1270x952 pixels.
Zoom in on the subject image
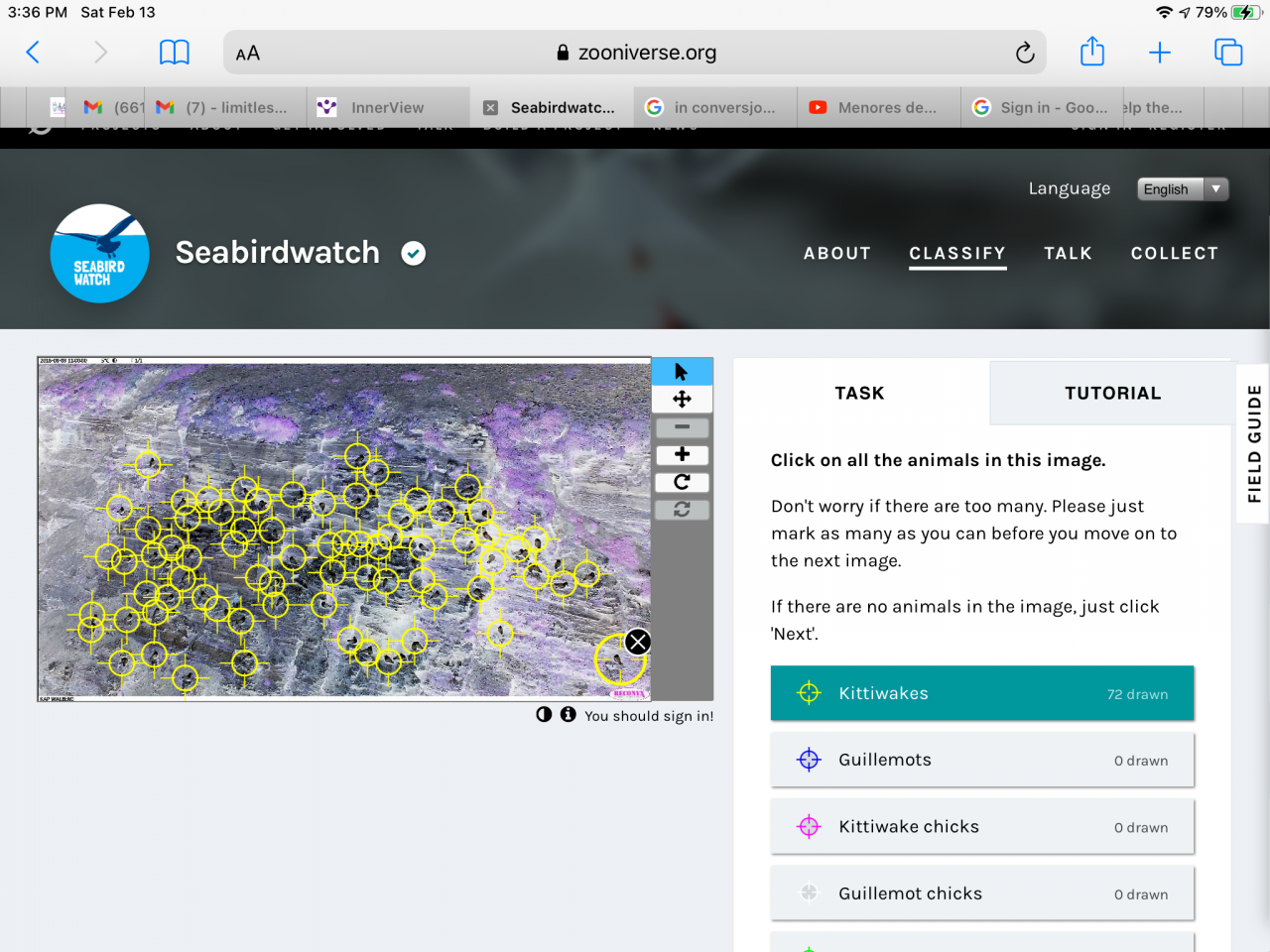[682, 454]
